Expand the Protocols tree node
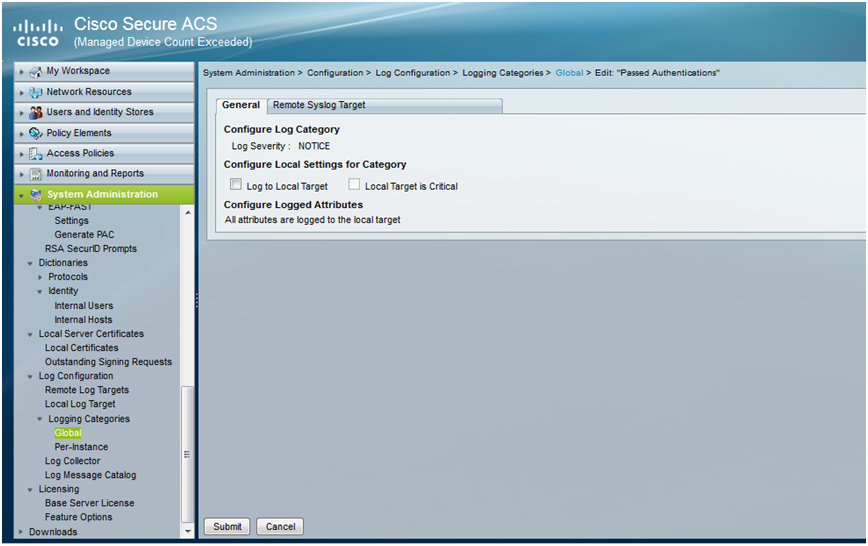Image resolution: width=868 pixels, height=546 pixels. 40,277
